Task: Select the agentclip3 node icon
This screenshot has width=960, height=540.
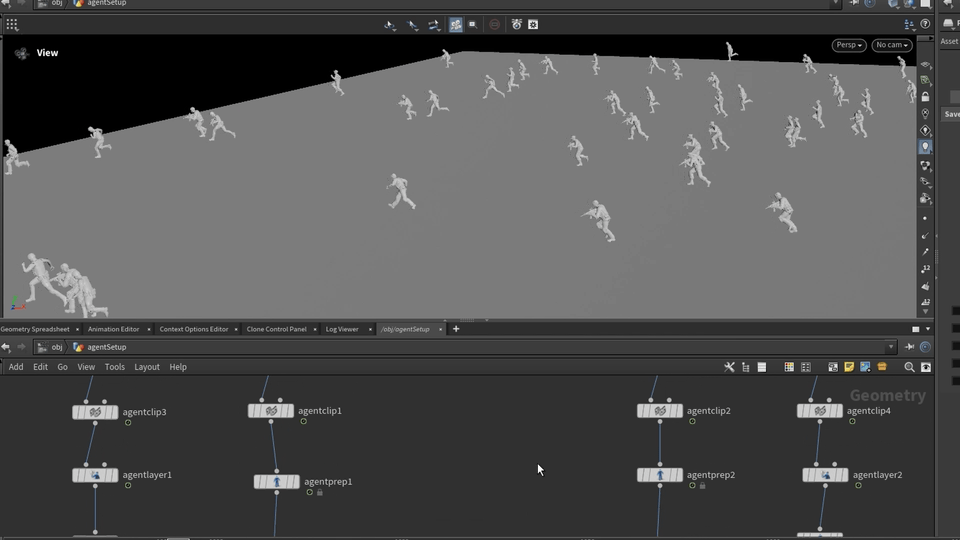Action: coord(95,412)
